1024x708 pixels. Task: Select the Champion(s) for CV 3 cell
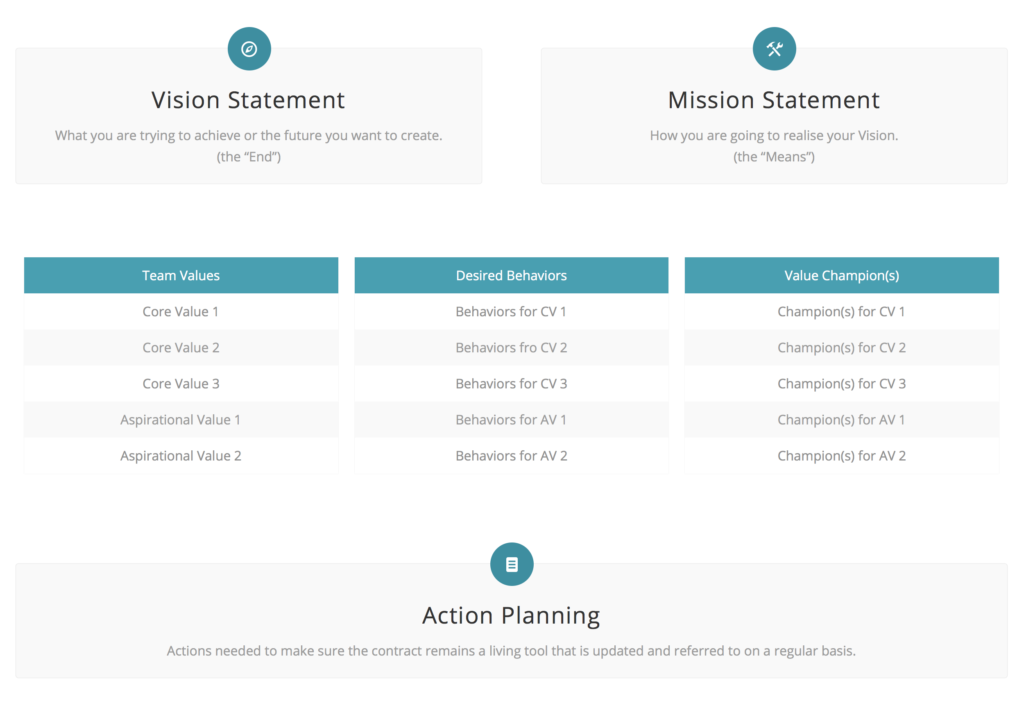[x=842, y=383]
